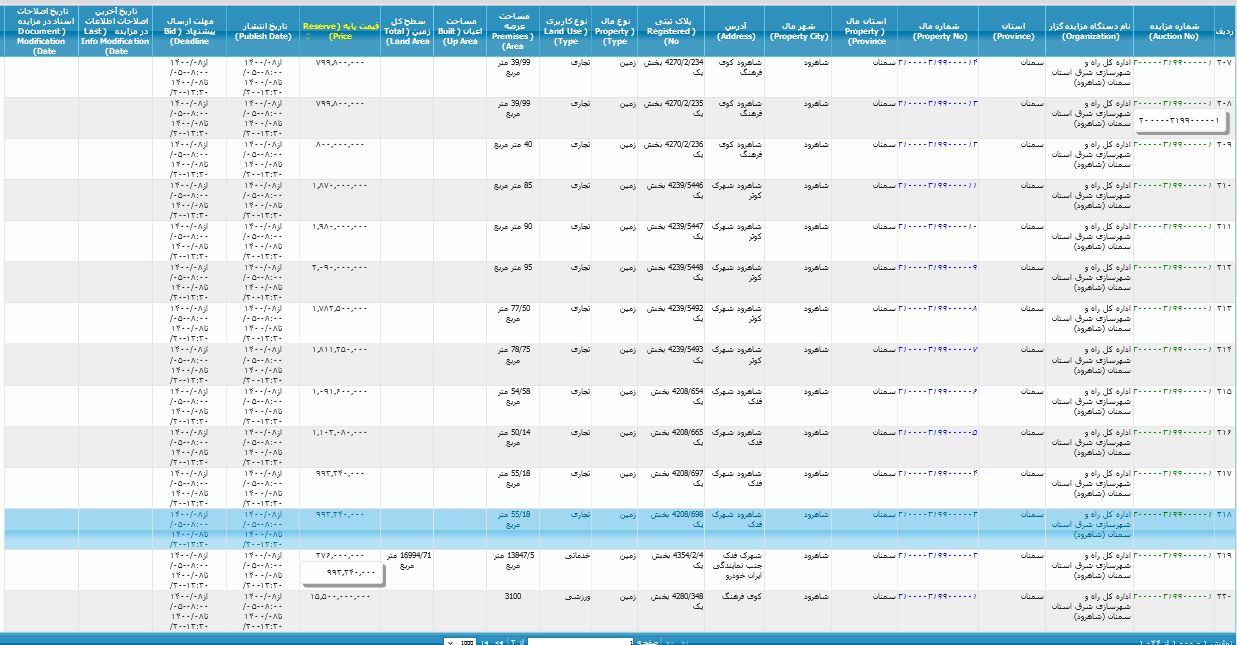Screen dimensions: 1237x645
Task: Go to the next page using pager arrow
Action: coord(499,642)
